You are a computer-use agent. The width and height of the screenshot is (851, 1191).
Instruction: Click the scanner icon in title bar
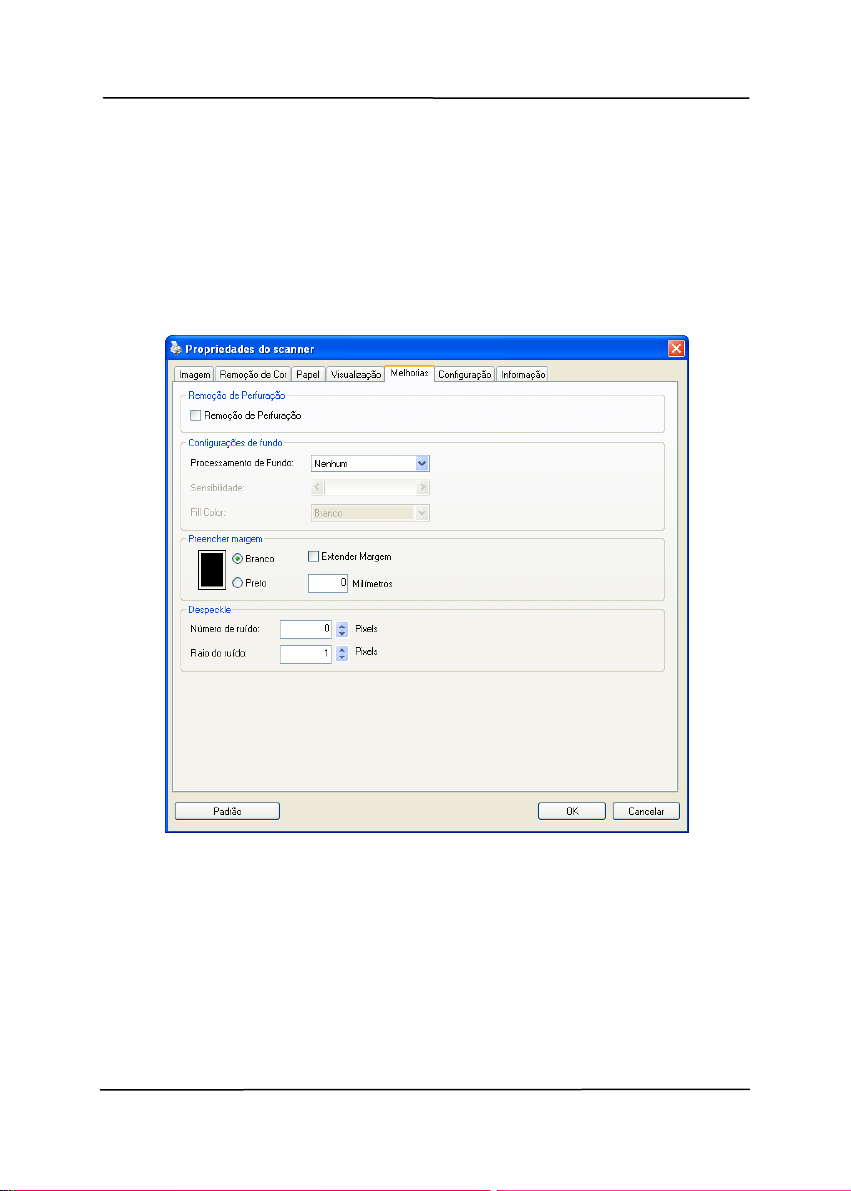175,349
